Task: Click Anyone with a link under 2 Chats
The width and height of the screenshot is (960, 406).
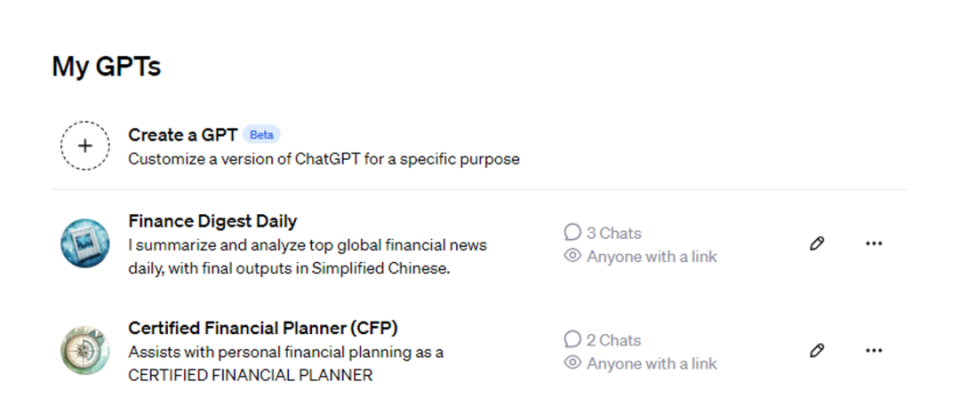Action: coord(651,363)
